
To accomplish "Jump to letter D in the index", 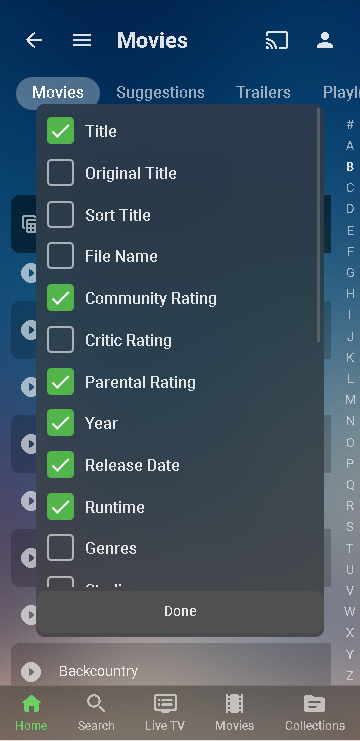I will 350,209.
